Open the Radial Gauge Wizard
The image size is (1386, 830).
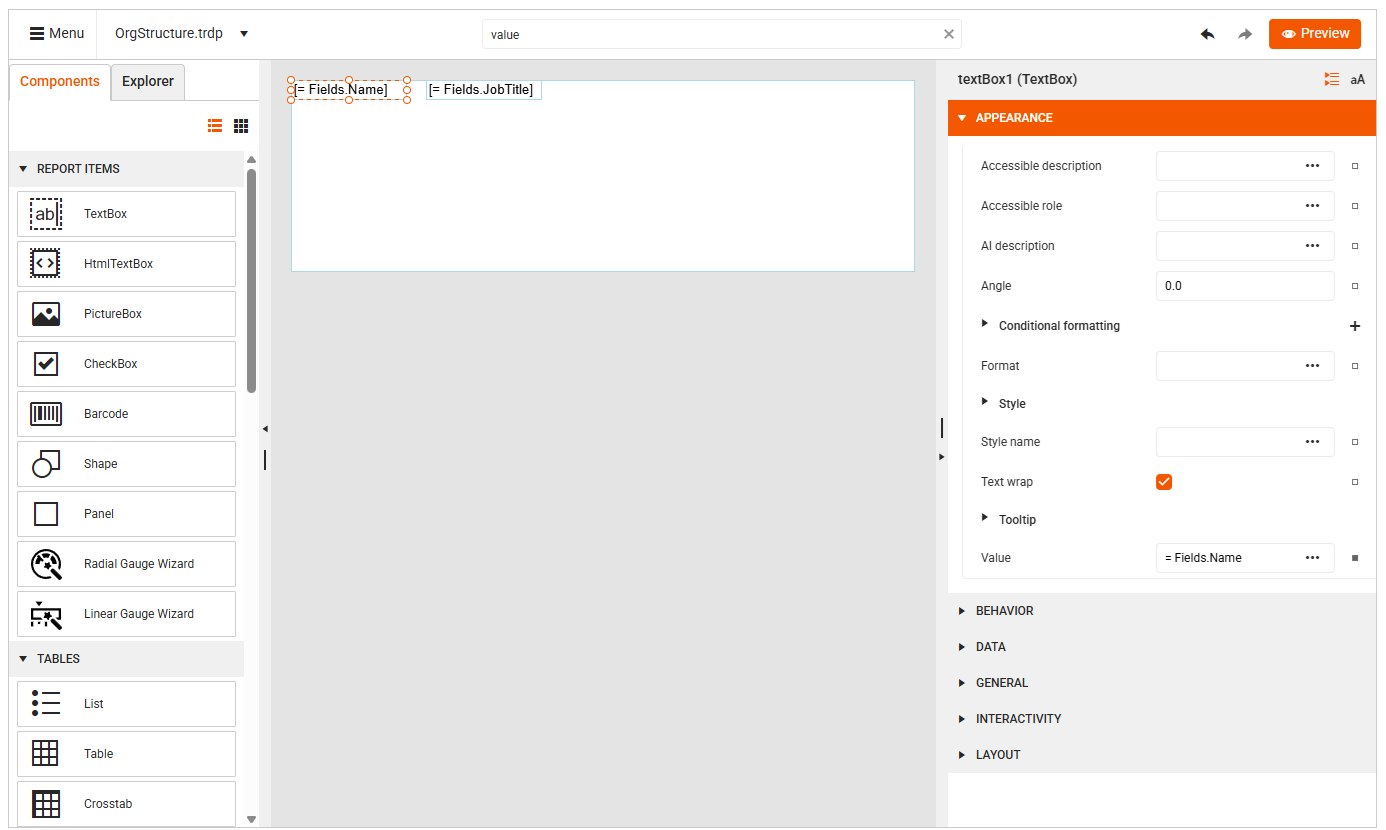126,563
